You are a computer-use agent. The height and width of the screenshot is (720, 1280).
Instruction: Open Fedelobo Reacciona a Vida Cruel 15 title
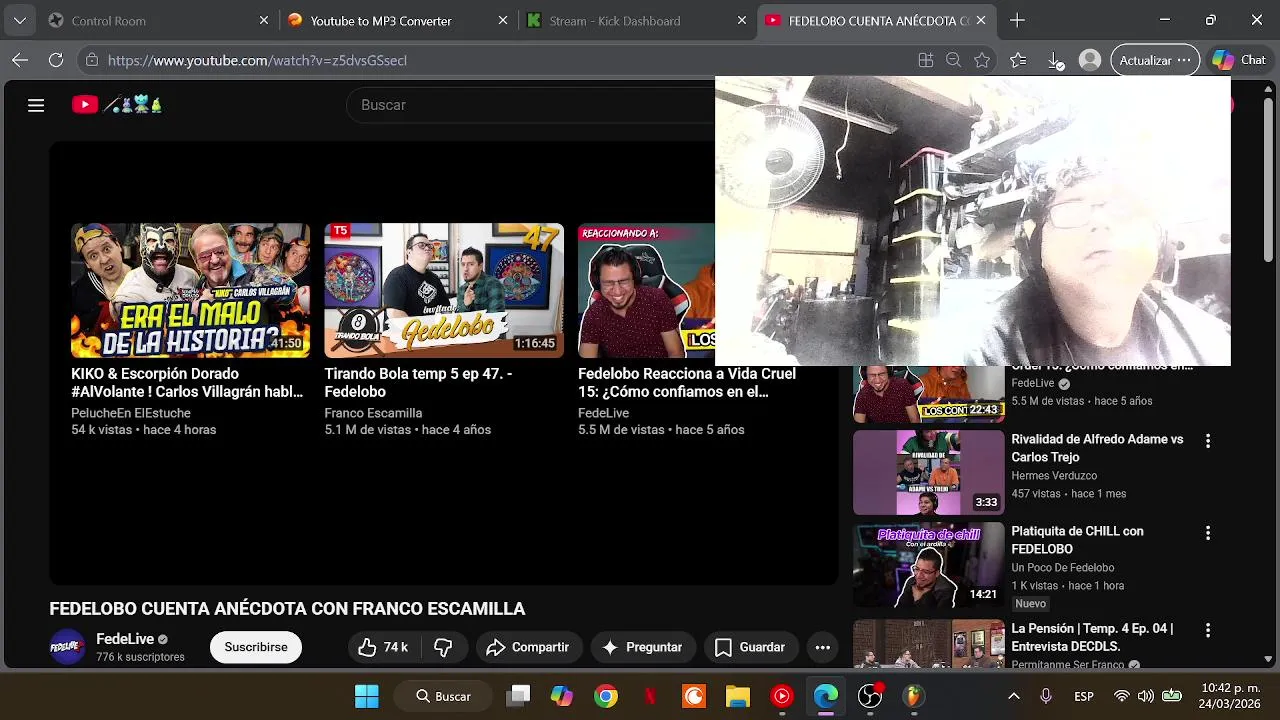tap(687, 383)
